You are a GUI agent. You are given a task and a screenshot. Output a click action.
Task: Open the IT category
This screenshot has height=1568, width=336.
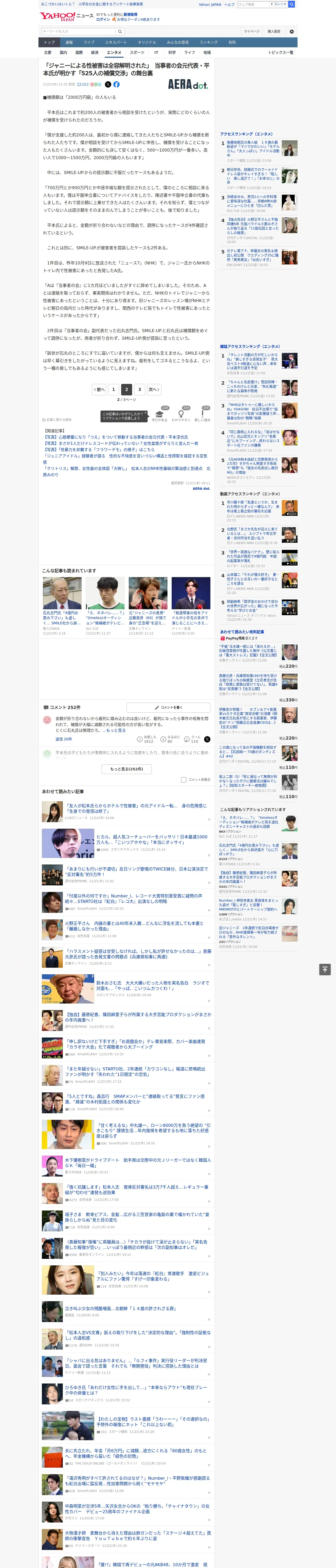point(156,53)
